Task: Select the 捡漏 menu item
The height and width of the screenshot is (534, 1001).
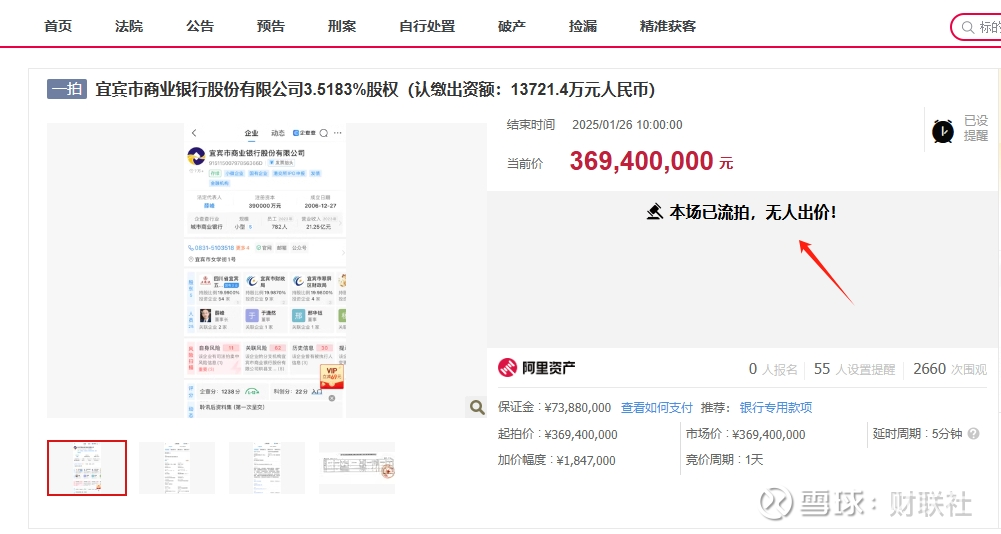Action: [x=583, y=26]
